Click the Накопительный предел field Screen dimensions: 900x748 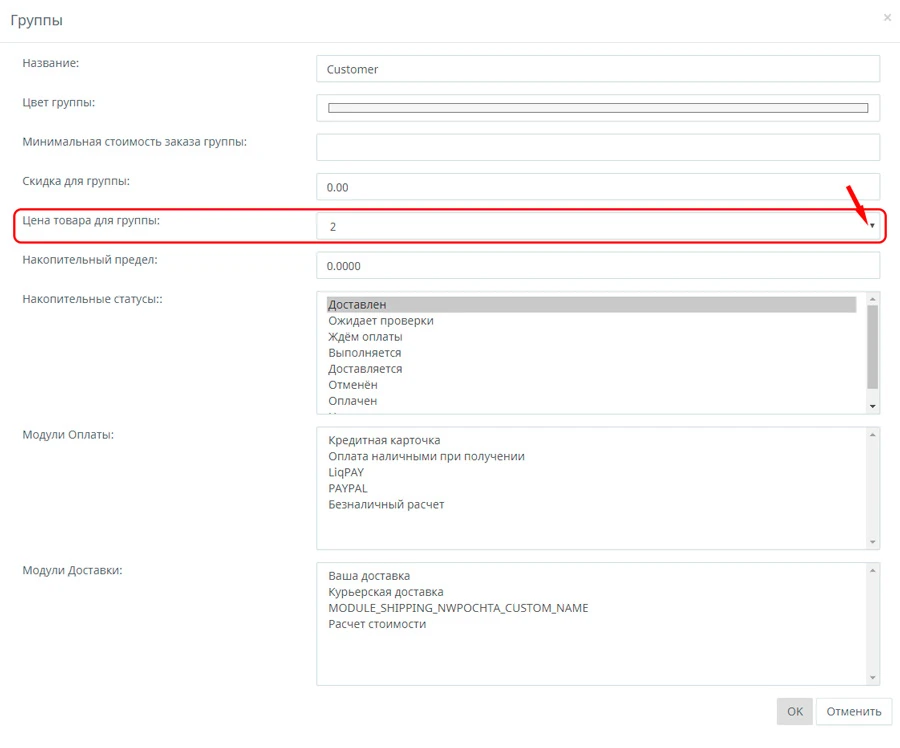[597, 266]
